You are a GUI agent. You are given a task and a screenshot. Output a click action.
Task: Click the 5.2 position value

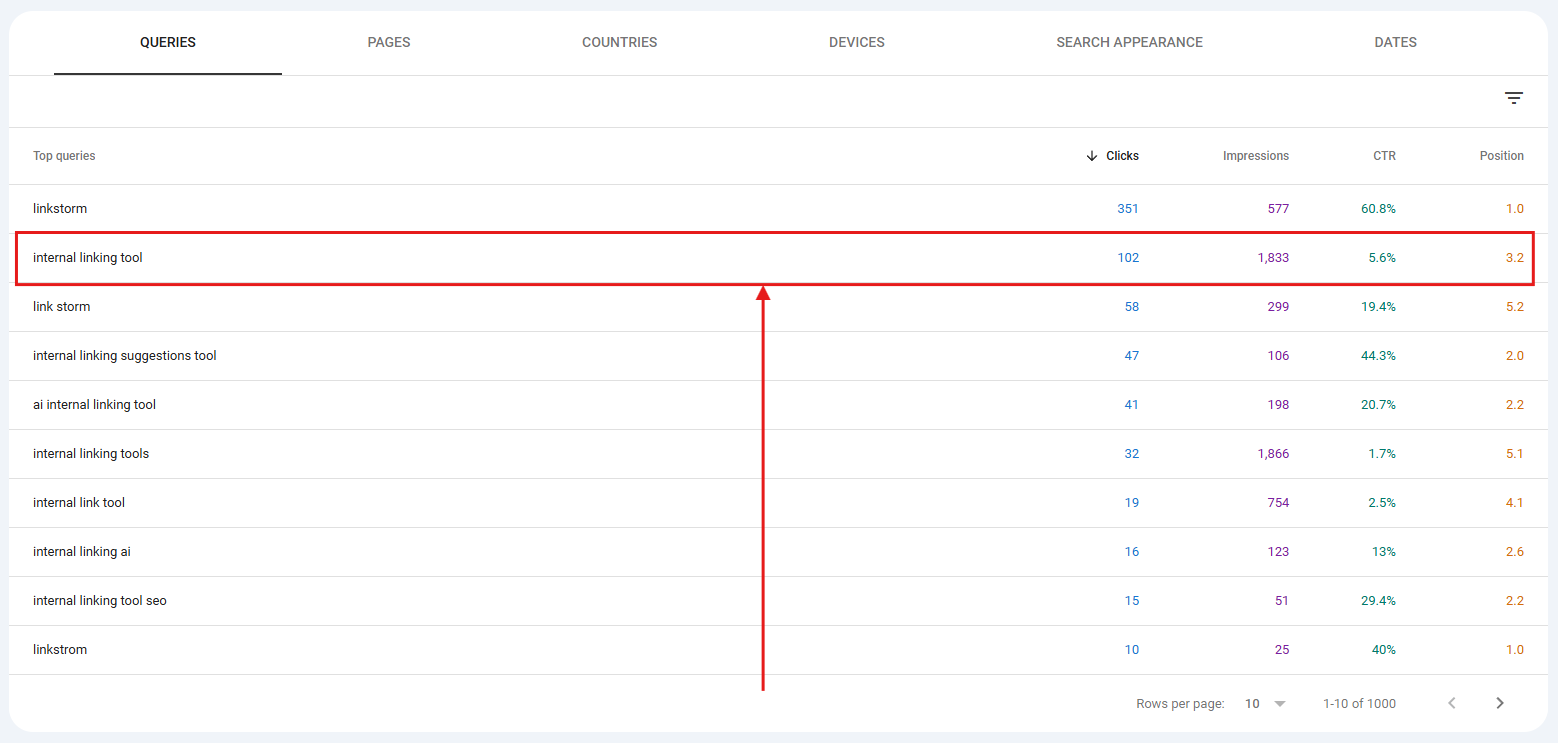pyautogui.click(x=1515, y=307)
